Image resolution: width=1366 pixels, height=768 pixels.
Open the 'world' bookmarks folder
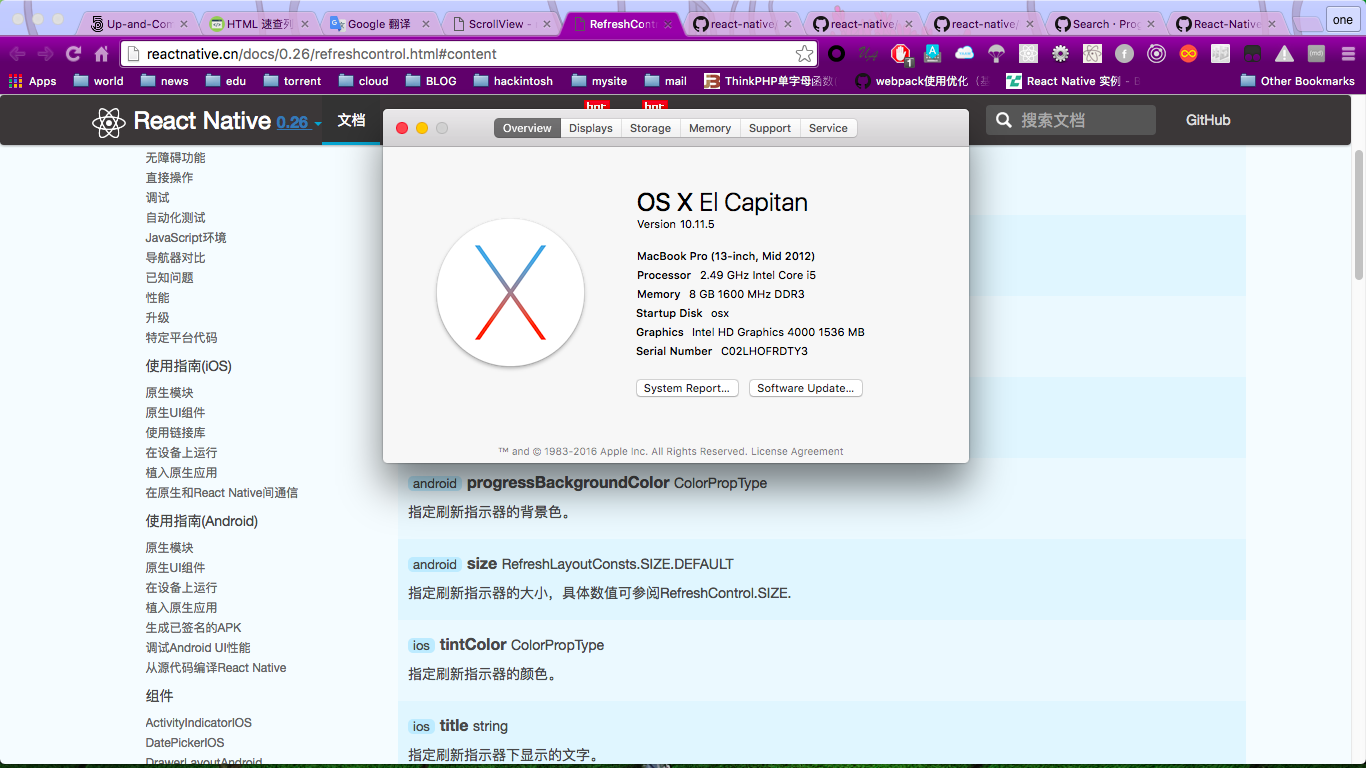pyautogui.click(x=98, y=81)
